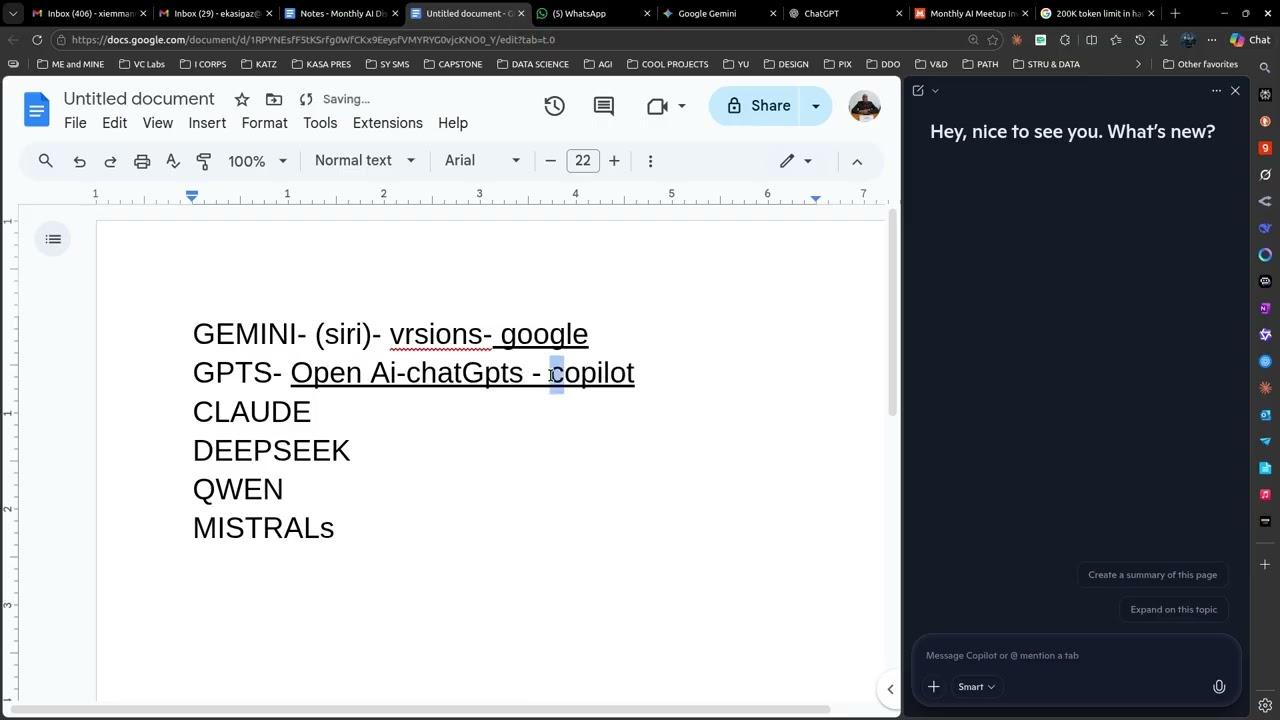Screen dimensions: 1280x720
Task: Open the Tools menu
Action: [320, 123]
